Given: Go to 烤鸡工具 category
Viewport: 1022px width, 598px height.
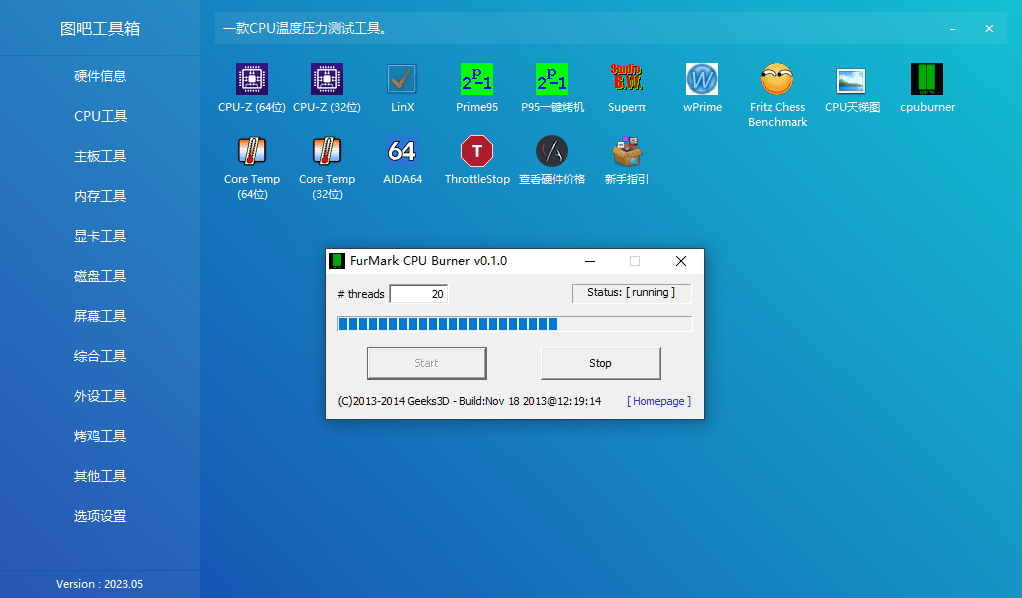Looking at the screenshot, I should pyautogui.click(x=100, y=436).
